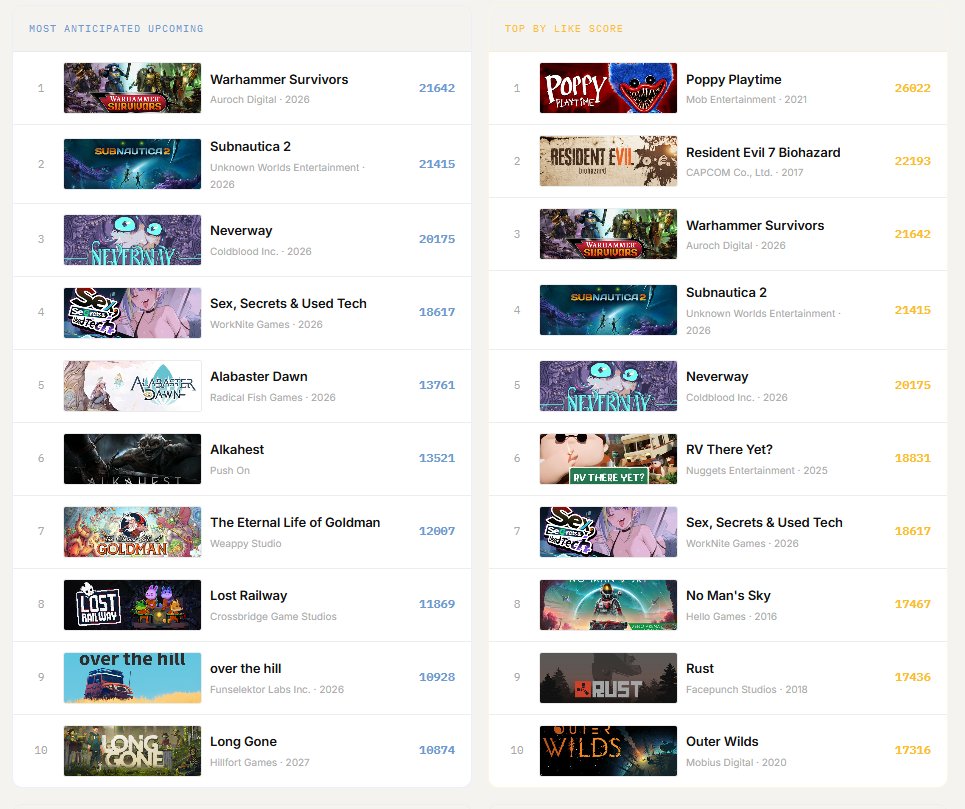Click "Hillfort Games · 2027" developer line
The height and width of the screenshot is (809, 965).
tap(260, 762)
